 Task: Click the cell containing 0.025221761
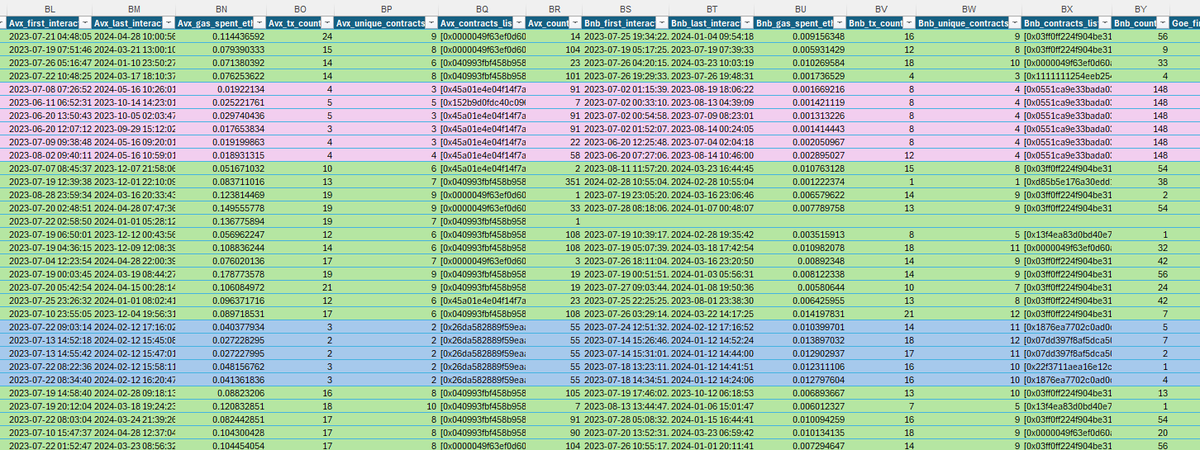[222, 101]
